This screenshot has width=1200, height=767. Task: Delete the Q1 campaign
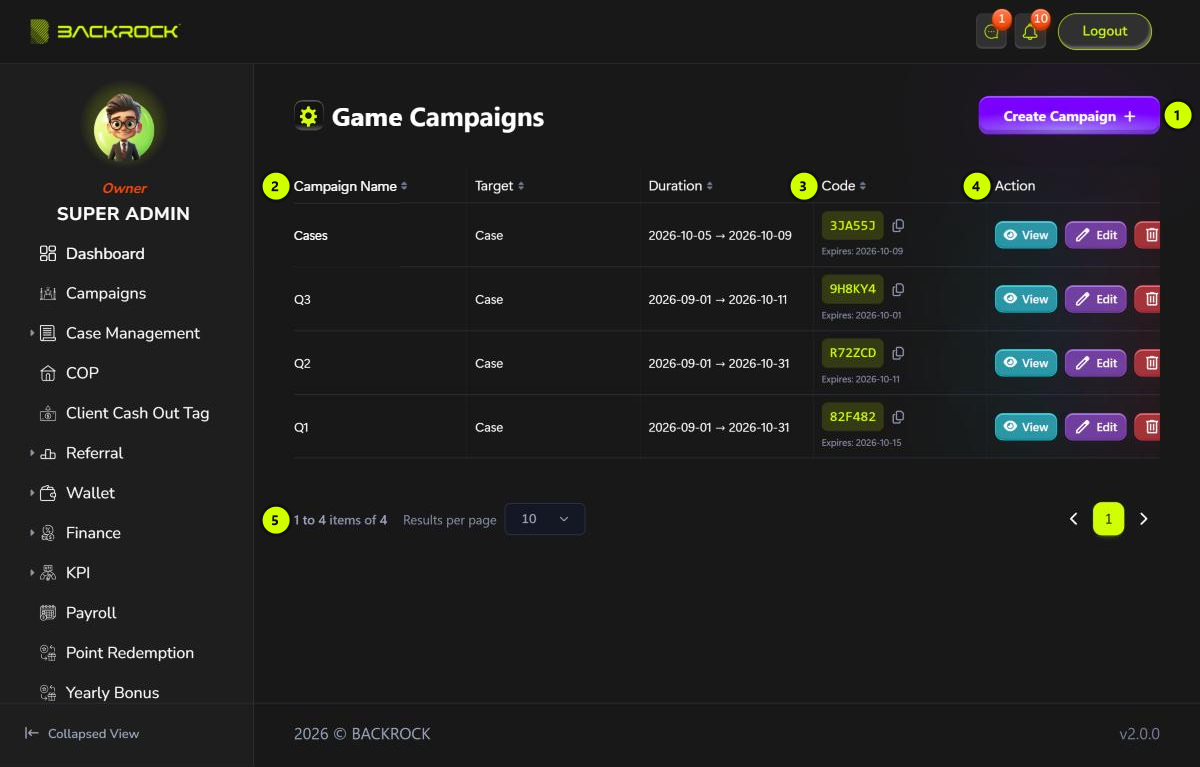tap(1148, 427)
